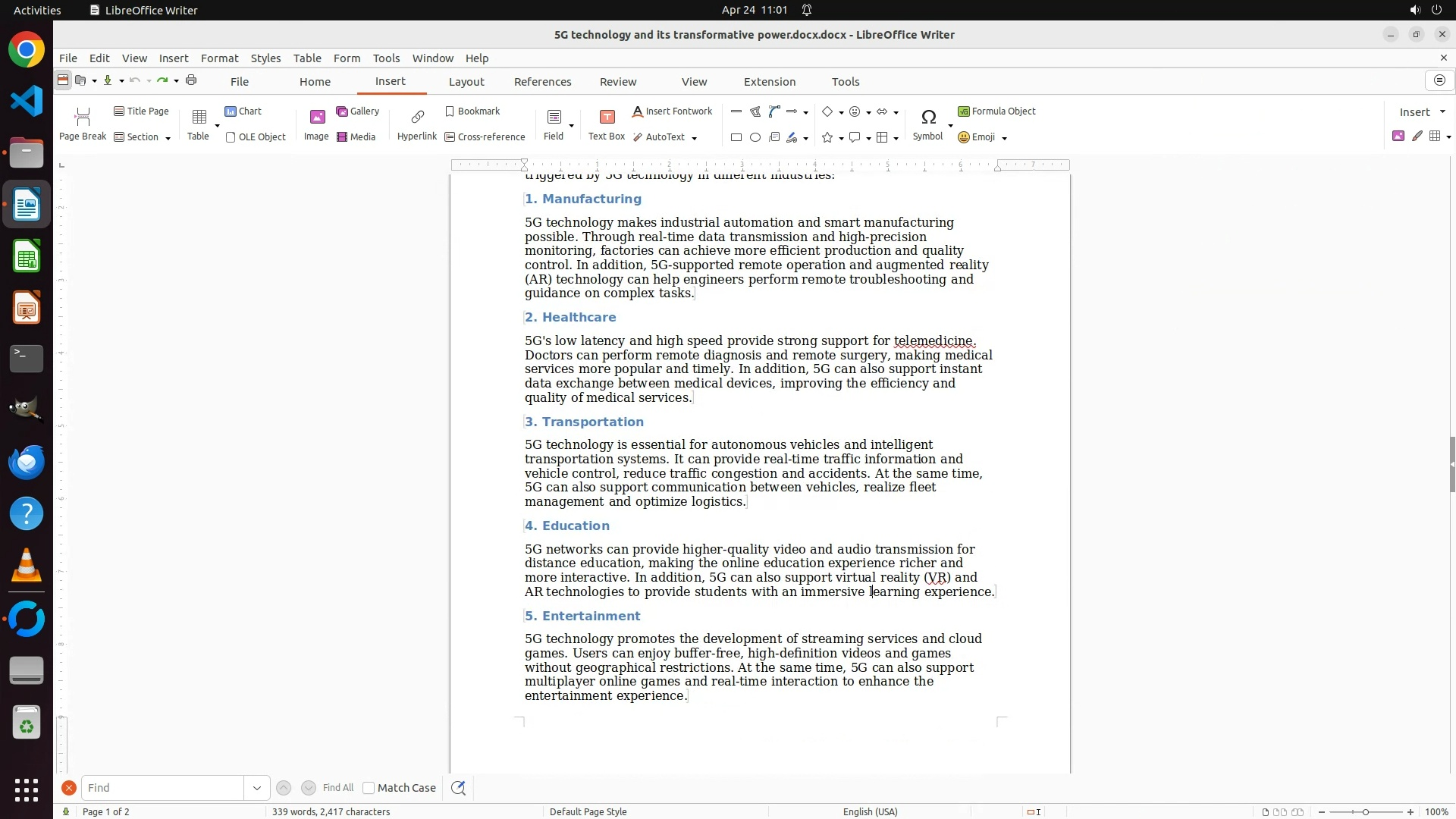
Task: Switch to the Layout tab
Action: [x=466, y=82]
